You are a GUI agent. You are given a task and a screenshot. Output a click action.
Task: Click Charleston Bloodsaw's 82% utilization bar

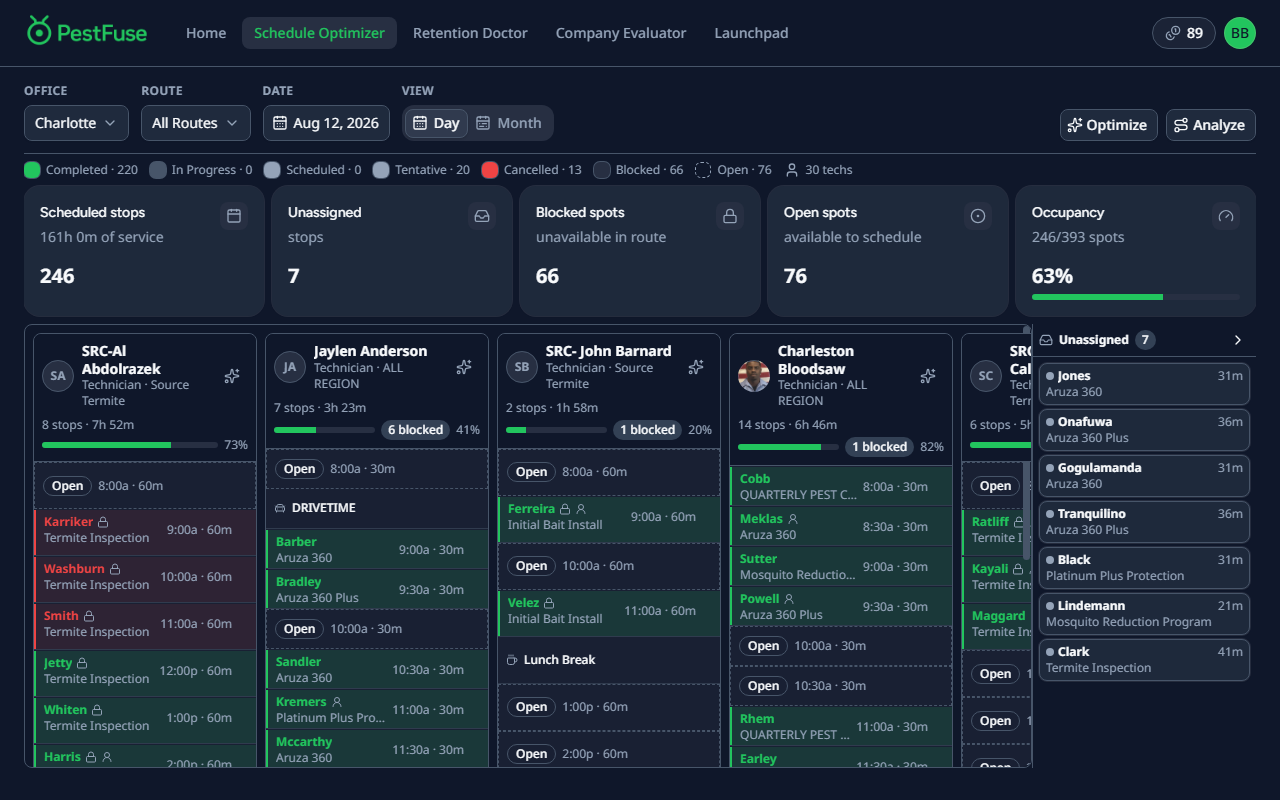[788, 447]
